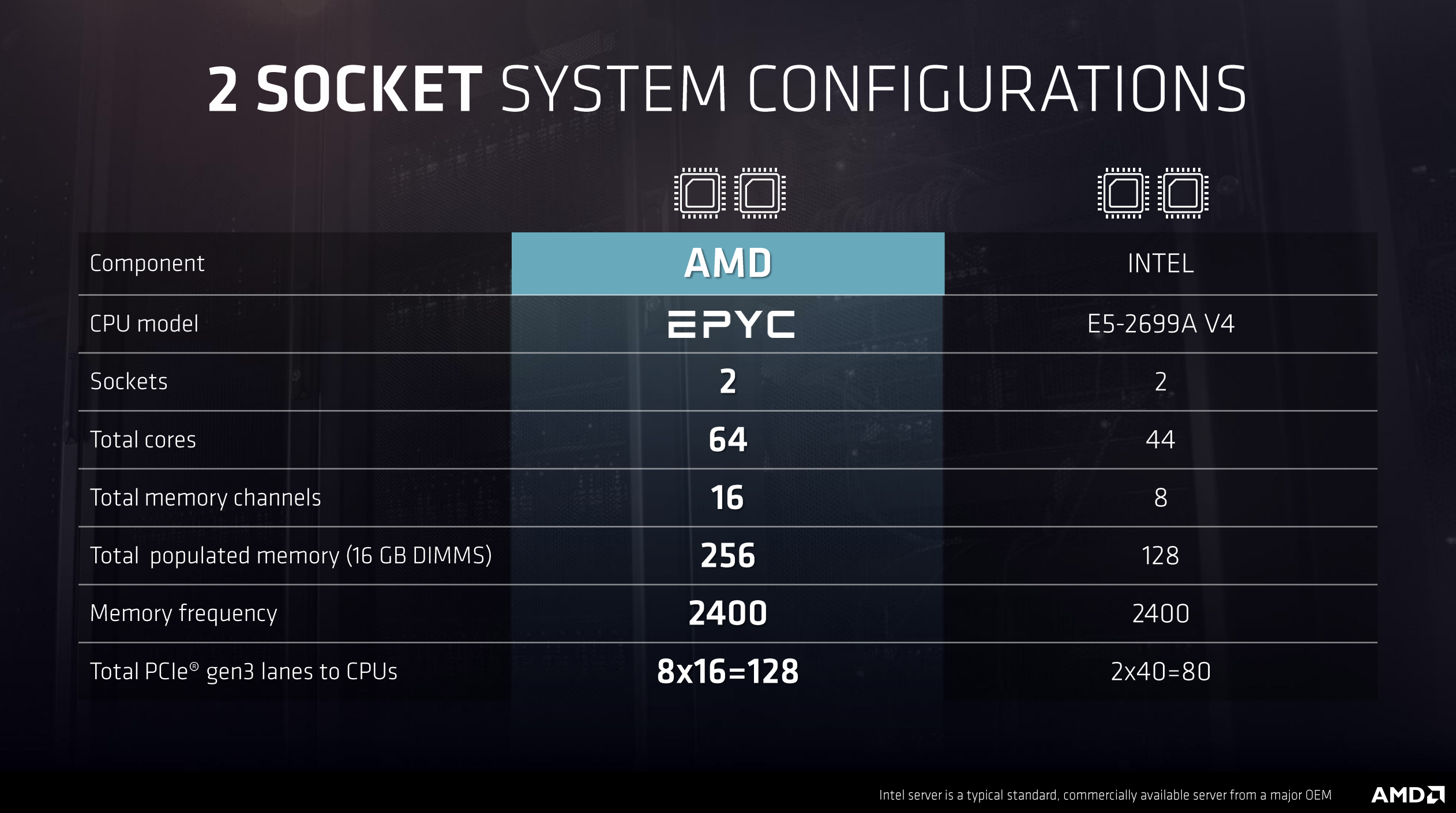Click the EPYC logo in the table
Image resolution: width=1456 pixels, height=813 pixels.
point(731,324)
